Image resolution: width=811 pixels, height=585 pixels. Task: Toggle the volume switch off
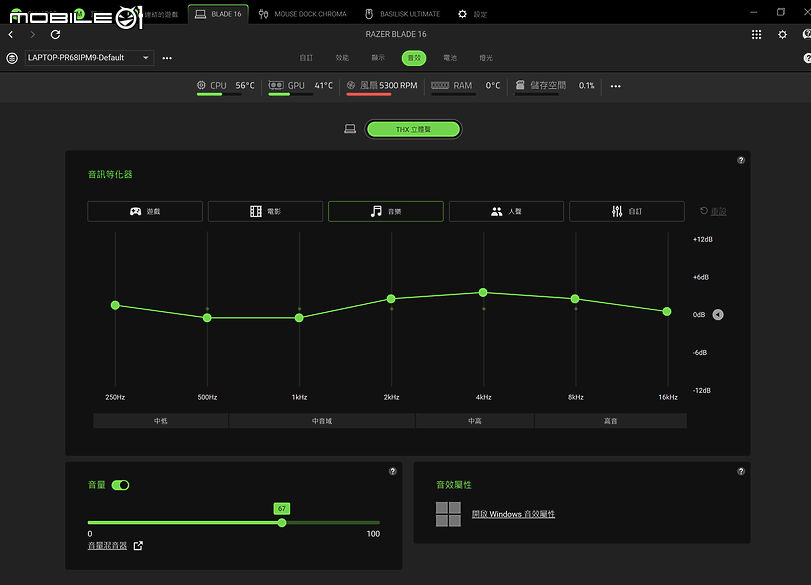(121, 485)
